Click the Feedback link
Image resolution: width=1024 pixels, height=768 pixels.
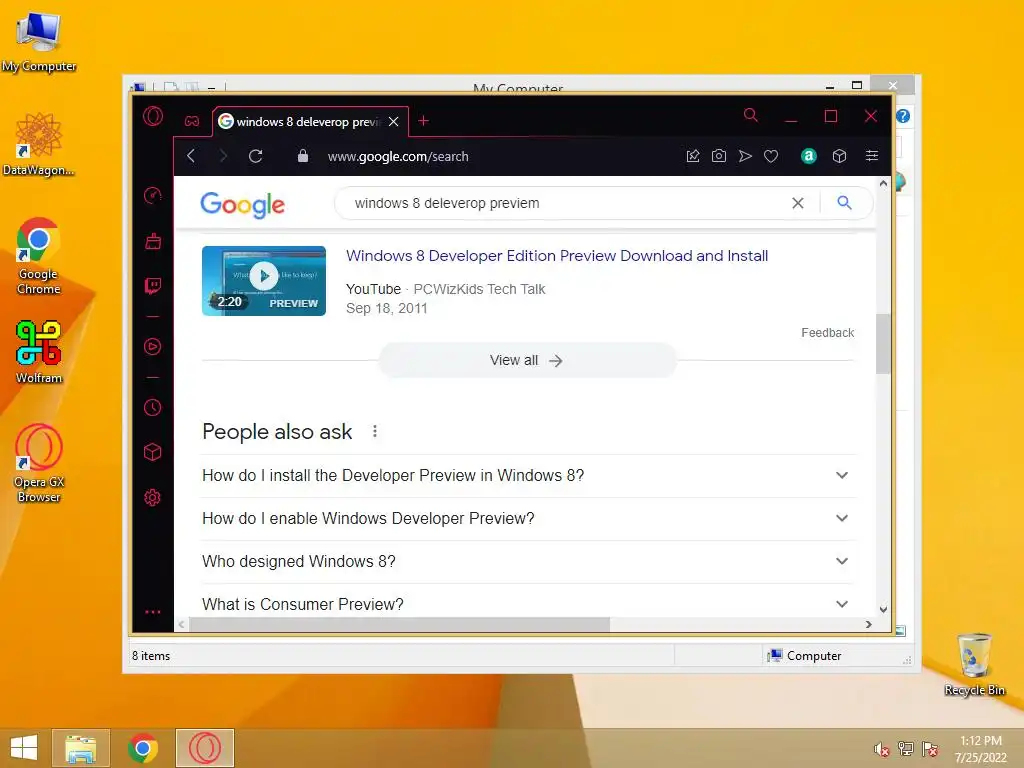827,333
